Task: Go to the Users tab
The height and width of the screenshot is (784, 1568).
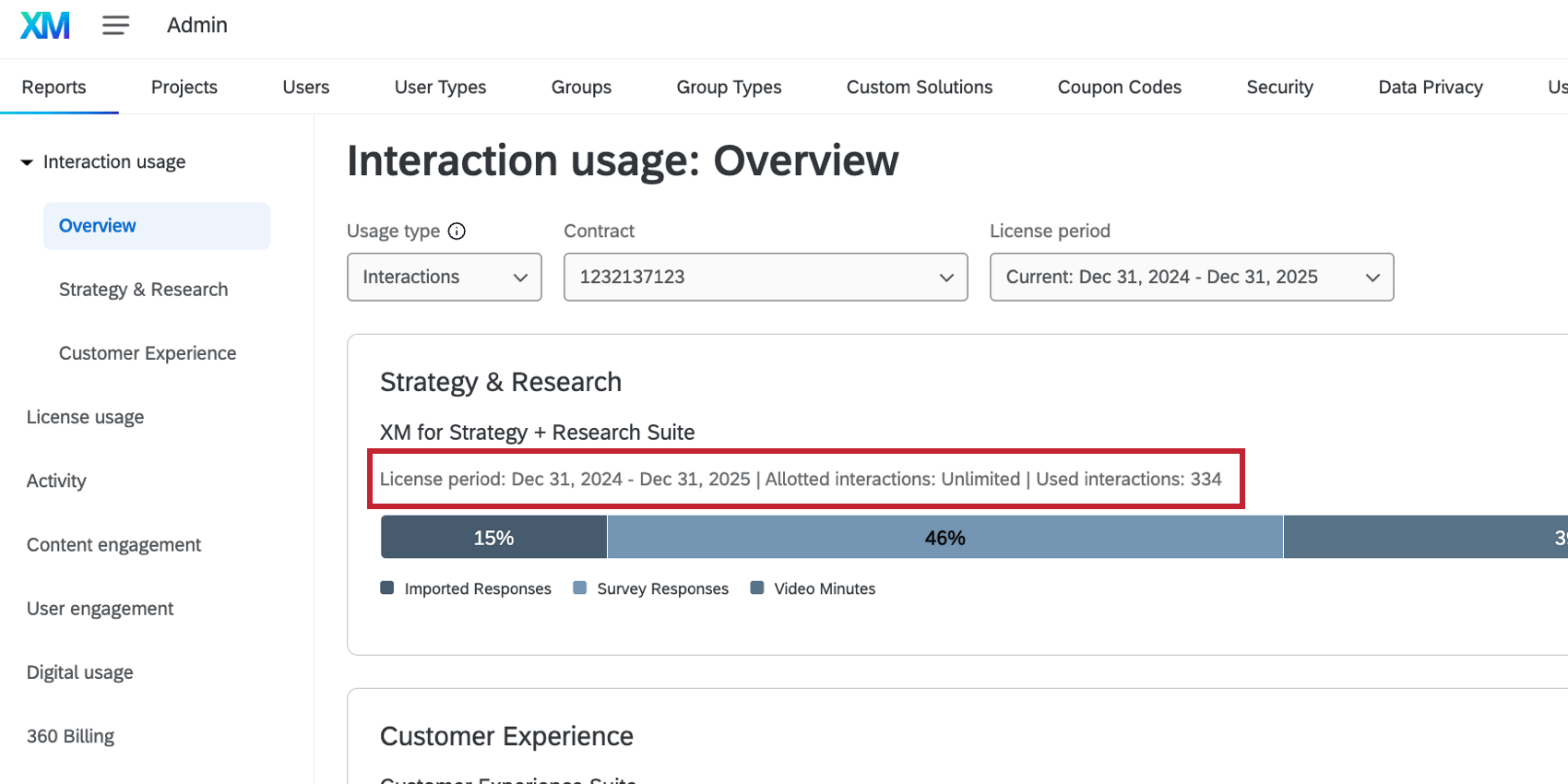Action: pyautogui.click(x=305, y=87)
